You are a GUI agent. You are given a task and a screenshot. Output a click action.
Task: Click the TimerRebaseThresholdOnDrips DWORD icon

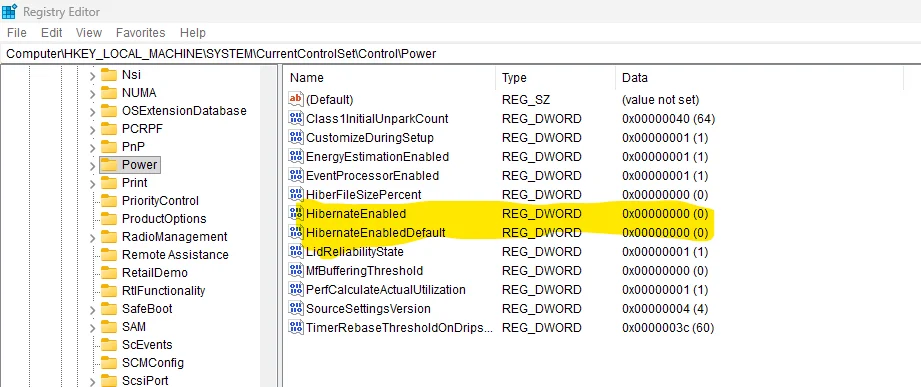tap(295, 327)
